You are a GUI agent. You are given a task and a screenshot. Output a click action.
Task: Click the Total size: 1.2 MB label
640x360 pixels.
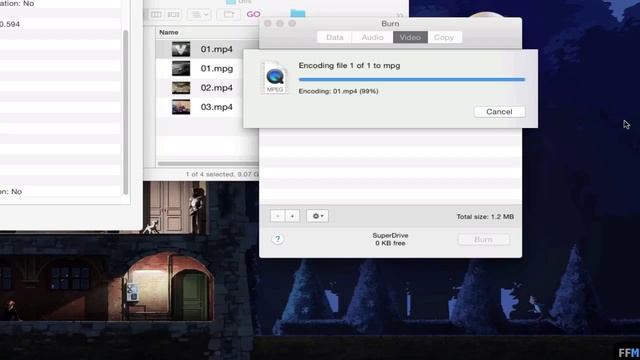pyautogui.click(x=485, y=217)
